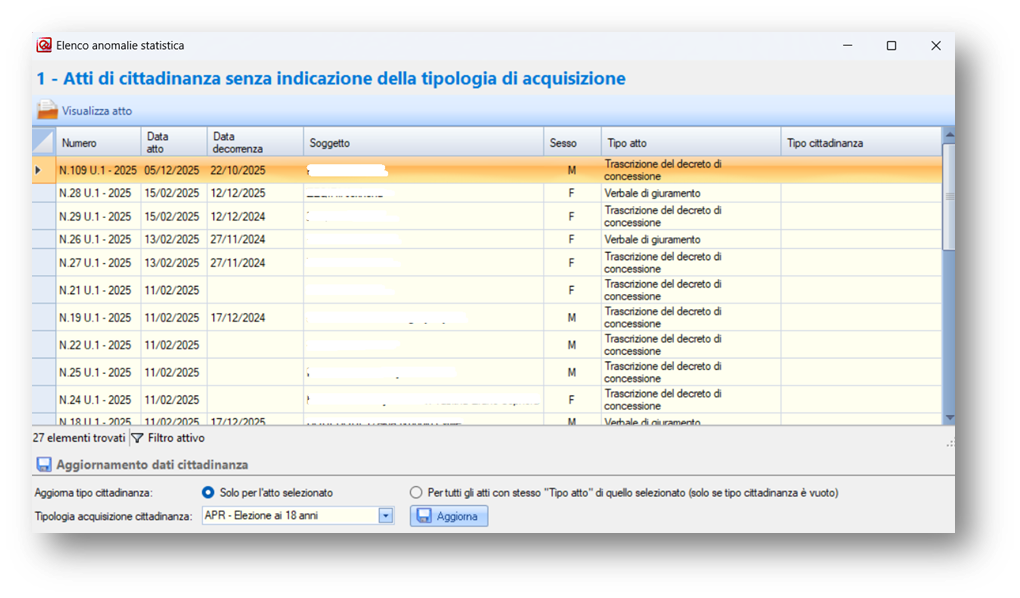Viewport: 1020px width, 598px height.
Task: Minimize the Elenco anomalie statistica window
Action: tap(846, 46)
